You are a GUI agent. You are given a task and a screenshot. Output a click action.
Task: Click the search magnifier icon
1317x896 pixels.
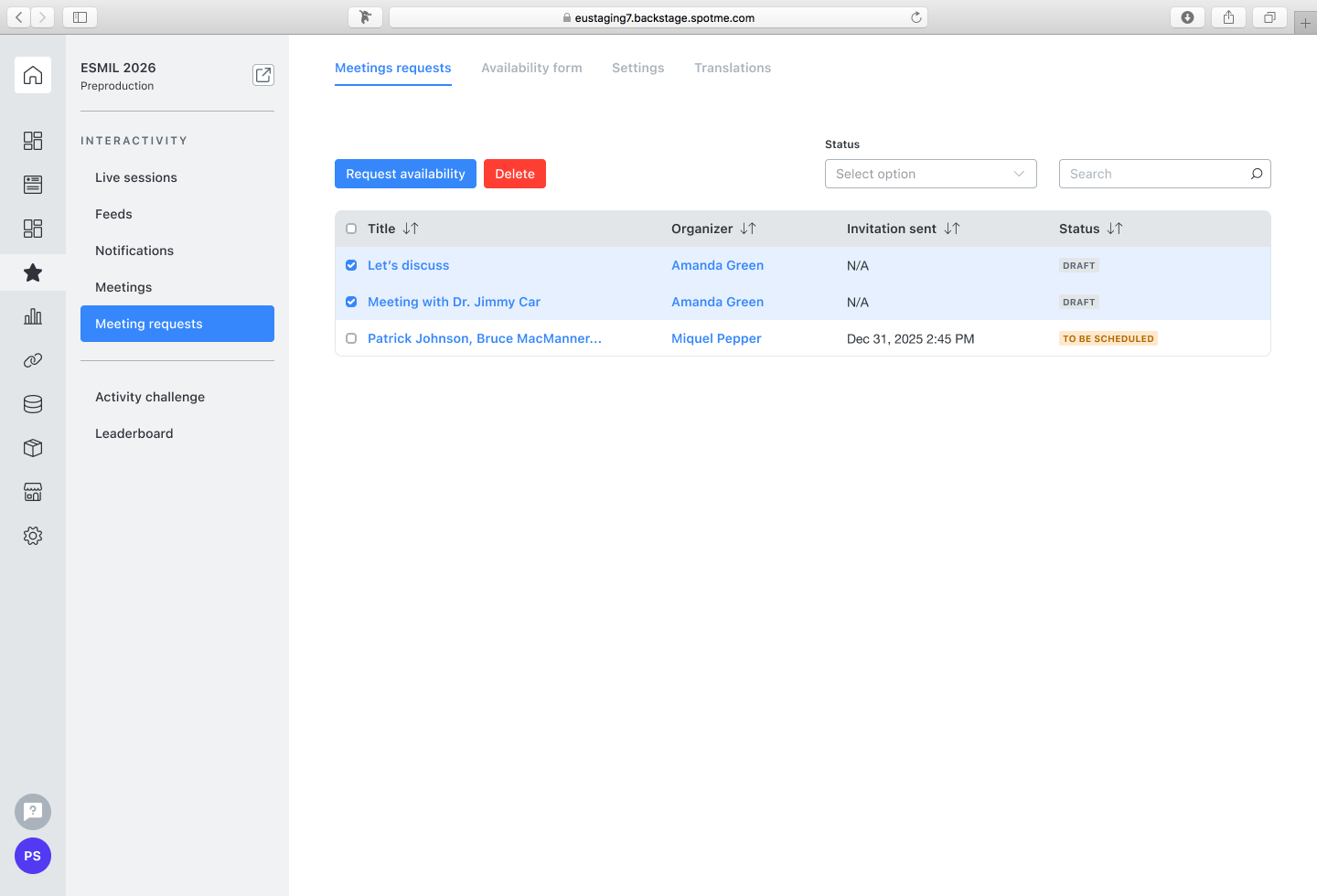(1257, 174)
